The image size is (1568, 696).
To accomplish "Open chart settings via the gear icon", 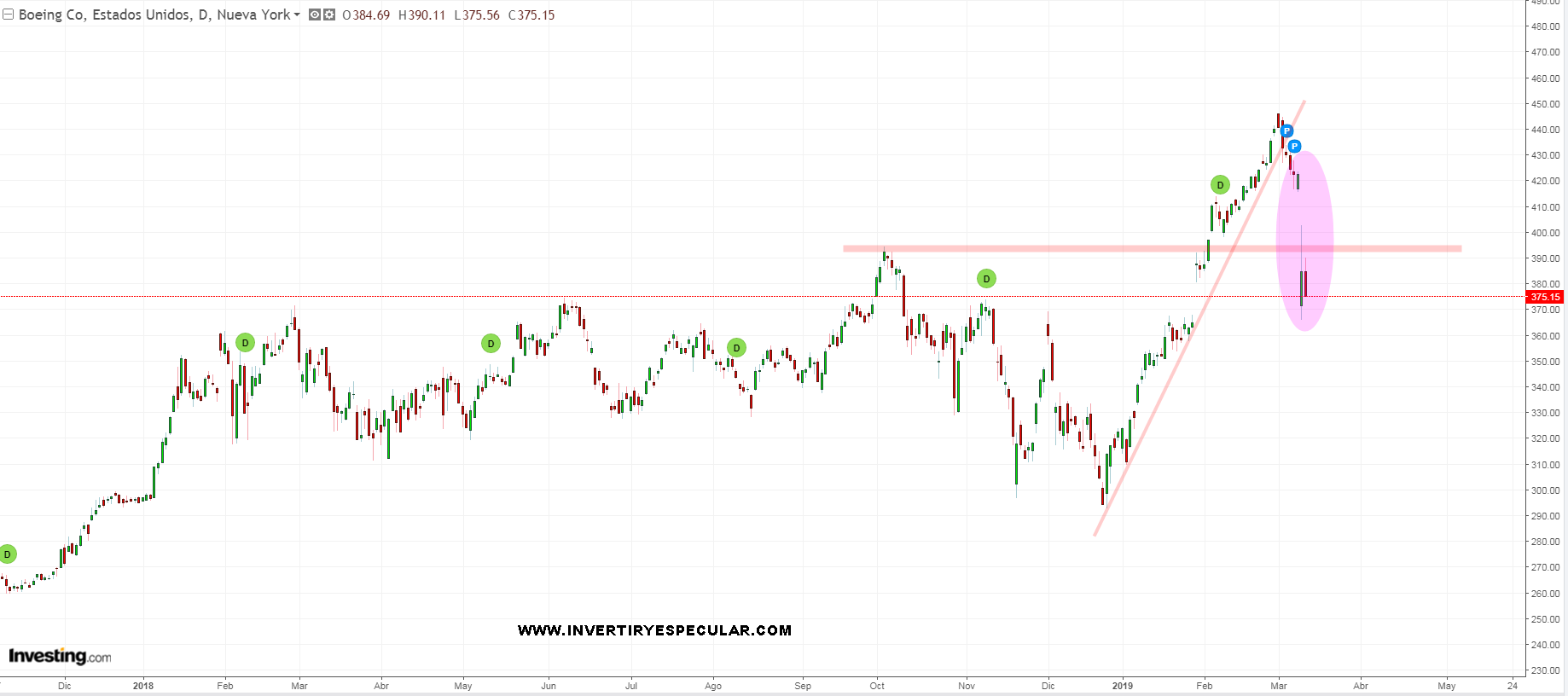I will [329, 14].
